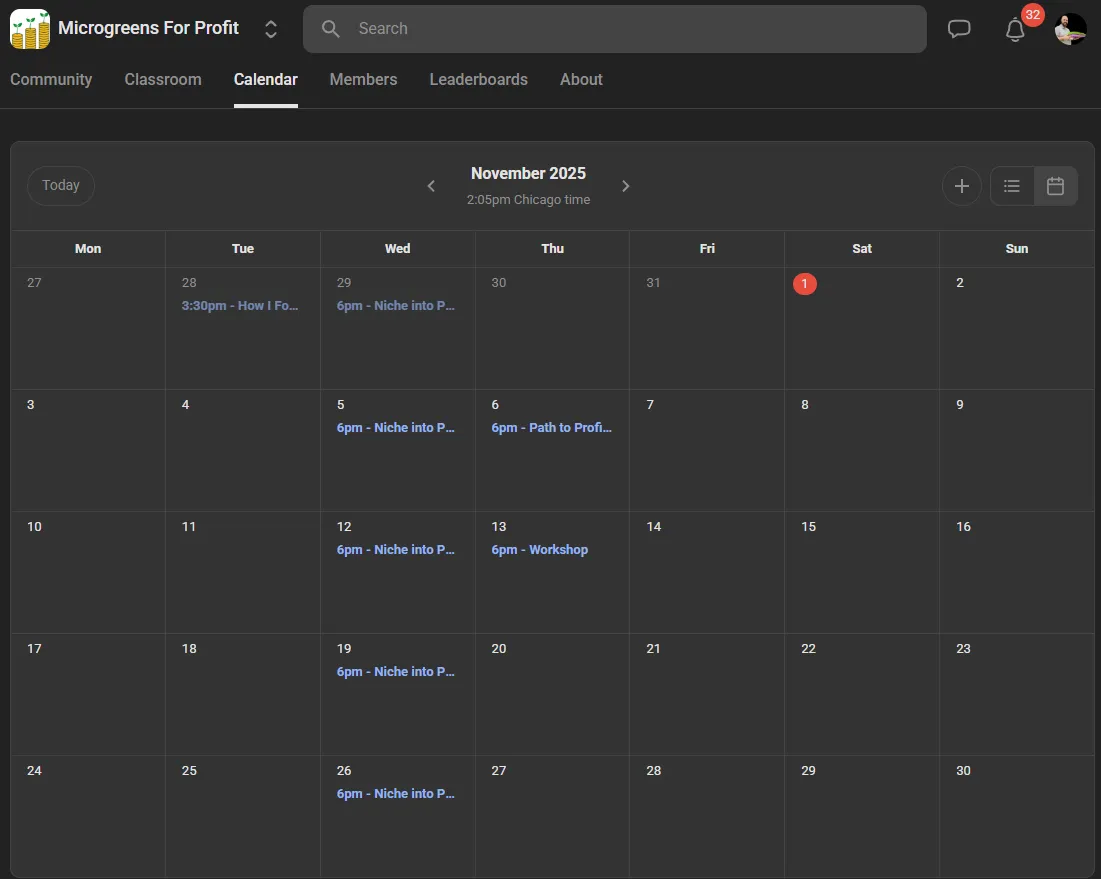
Task: Switch to list view
Action: tap(1012, 186)
